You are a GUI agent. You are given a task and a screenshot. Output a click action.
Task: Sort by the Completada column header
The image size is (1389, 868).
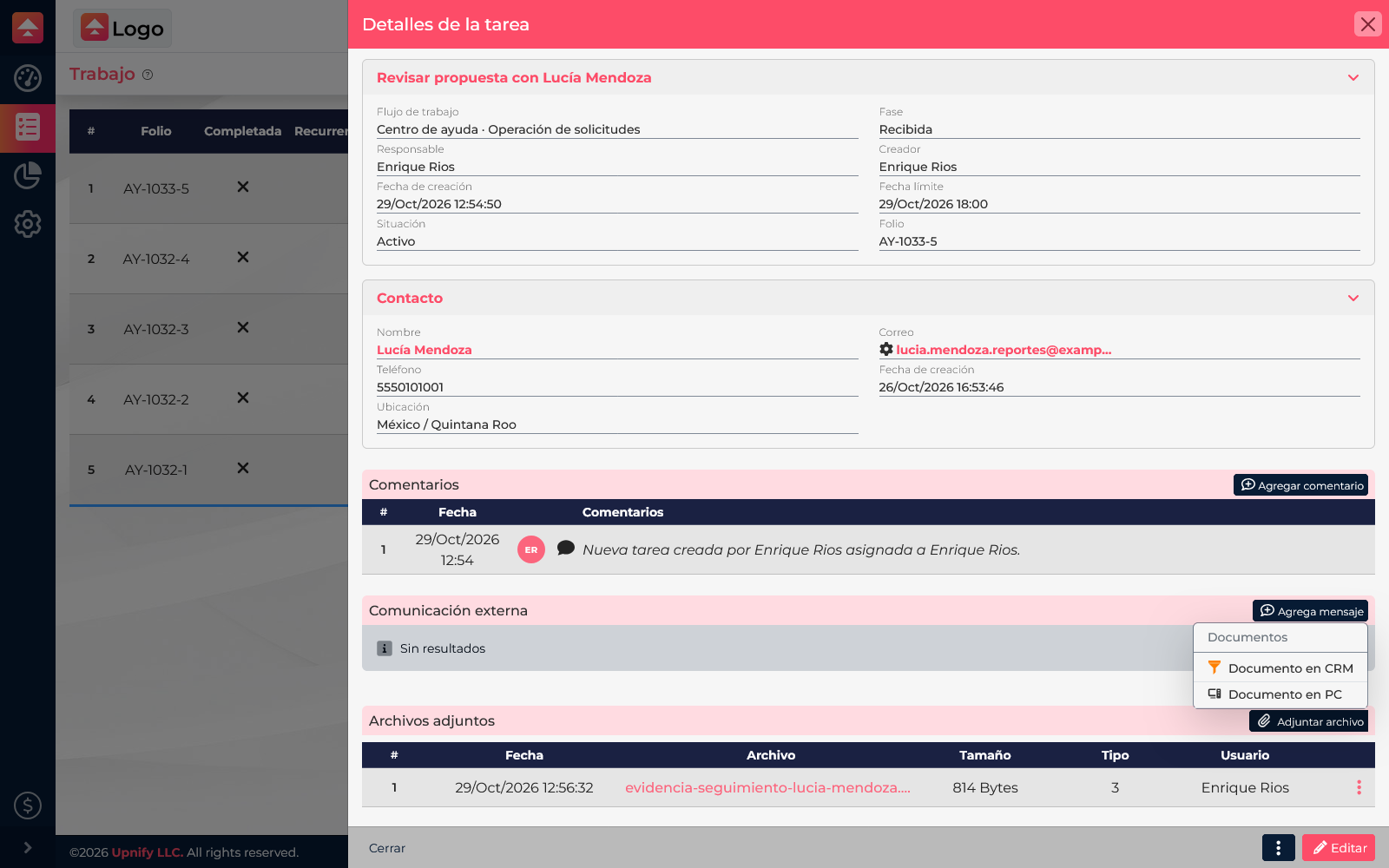(242, 131)
